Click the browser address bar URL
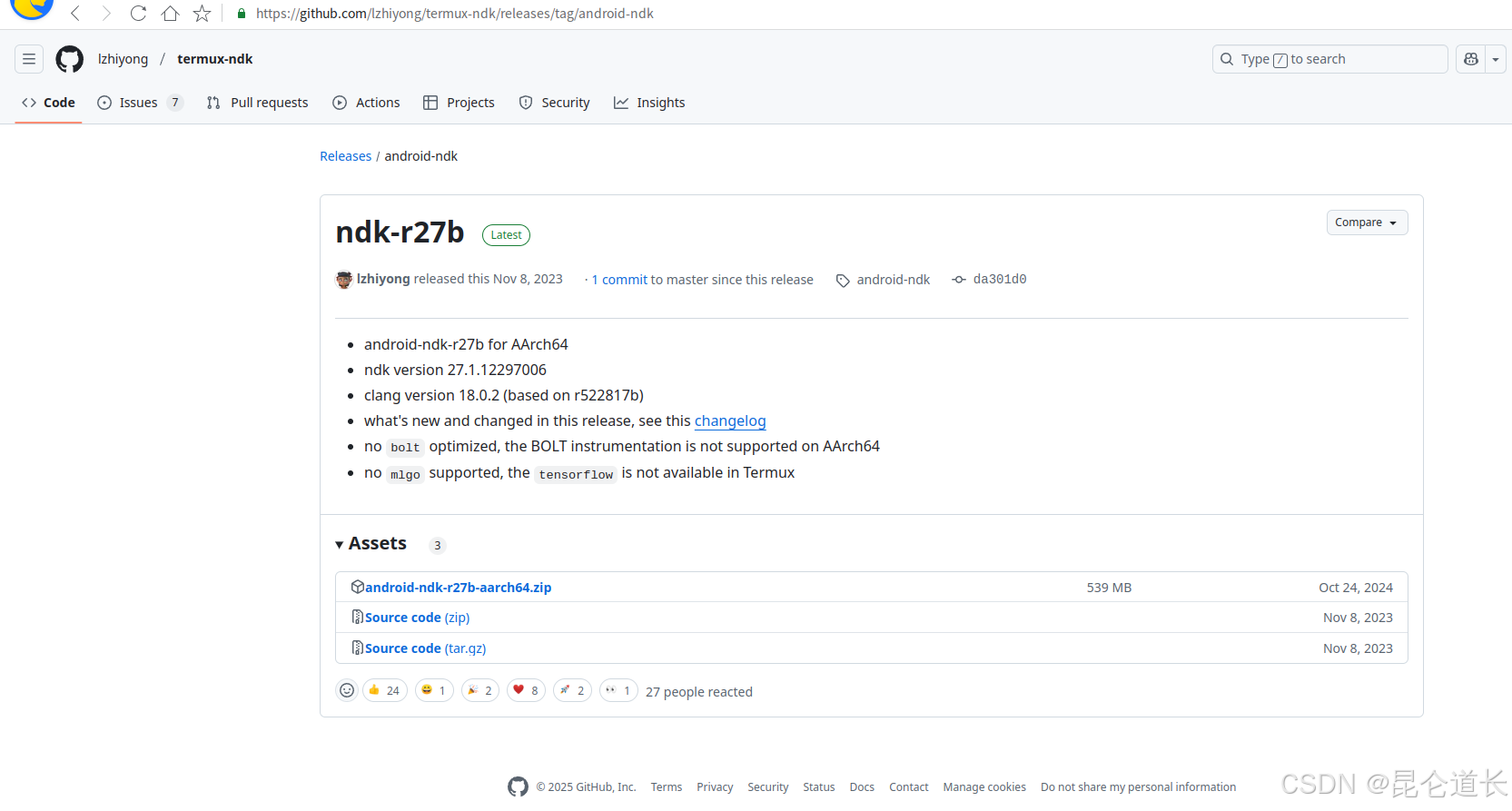 click(454, 14)
